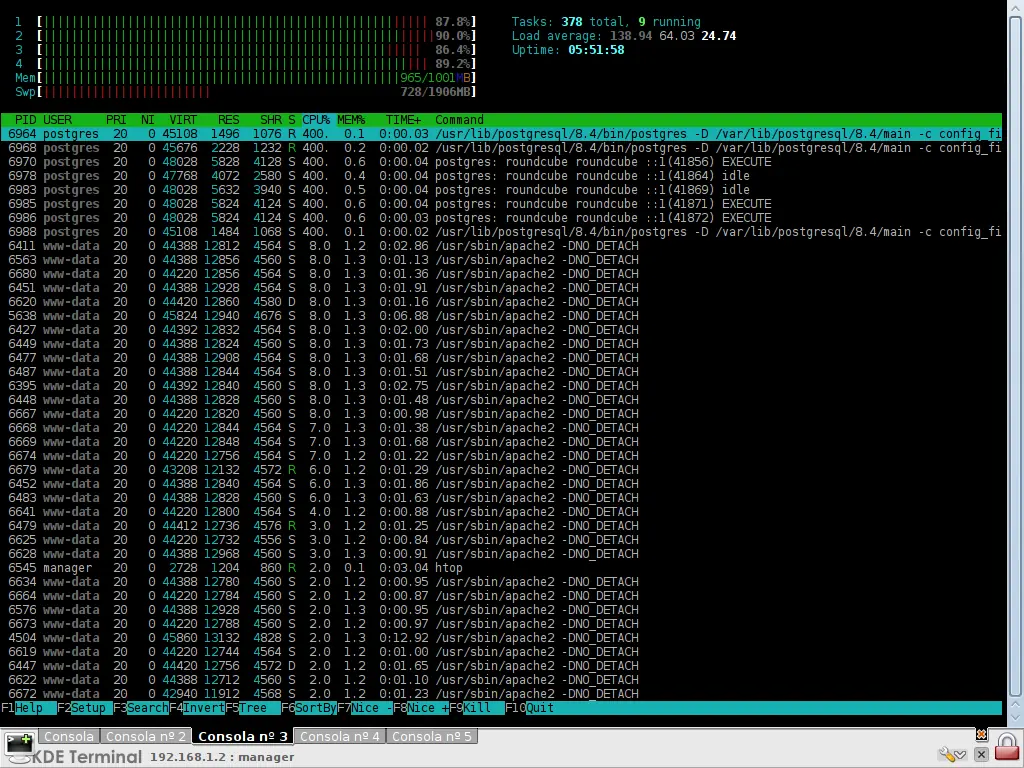
Task: Click the terminal vertical scrollbar
Action: [x=1015, y=356]
